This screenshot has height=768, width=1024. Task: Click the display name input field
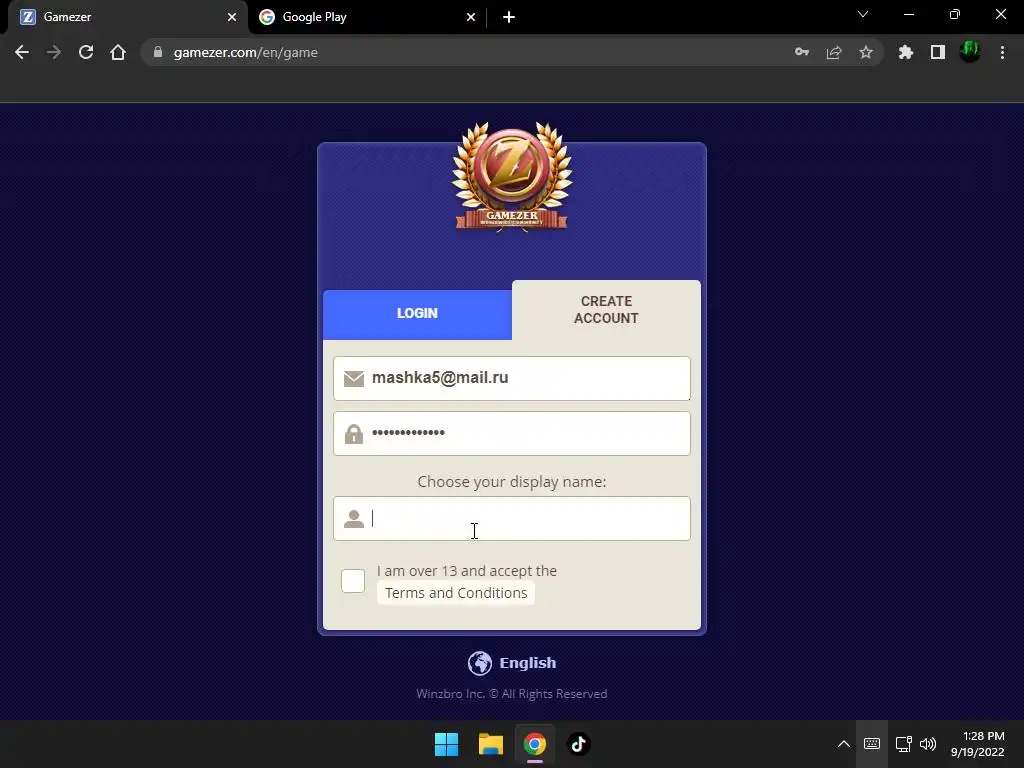pyautogui.click(x=511, y=519)
